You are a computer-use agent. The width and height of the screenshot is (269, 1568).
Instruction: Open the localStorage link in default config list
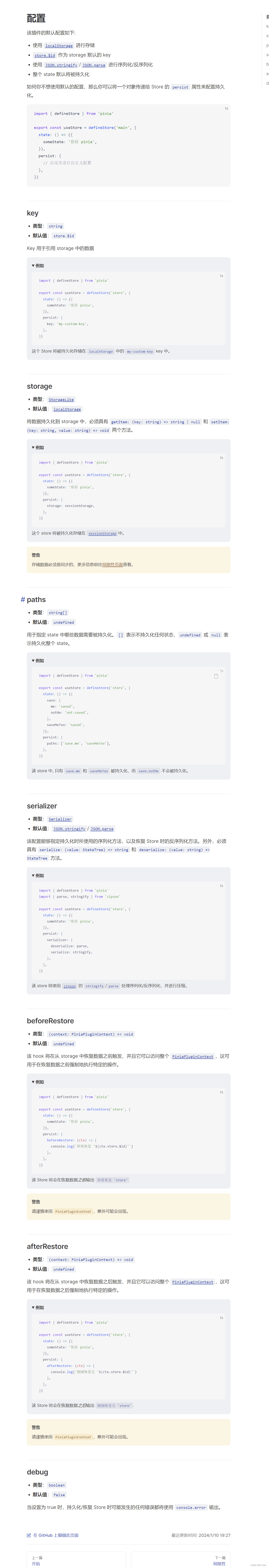click(59, 46)
